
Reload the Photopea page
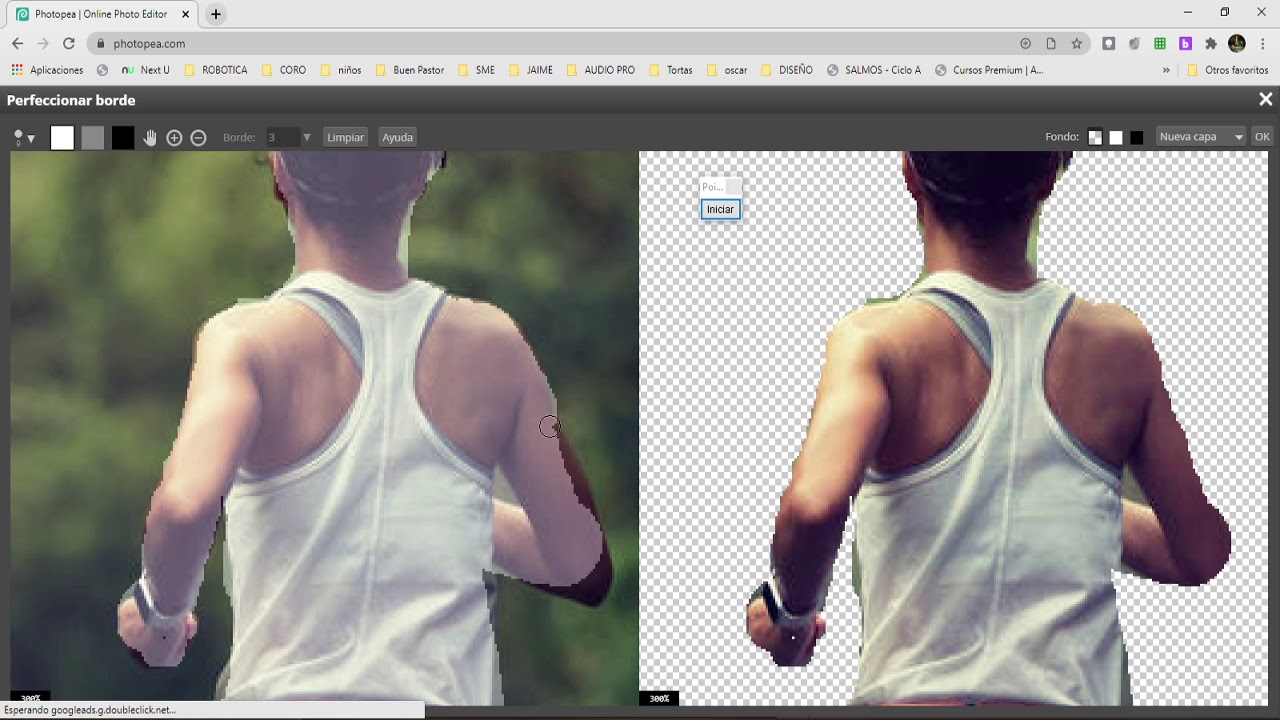point(69,44)
